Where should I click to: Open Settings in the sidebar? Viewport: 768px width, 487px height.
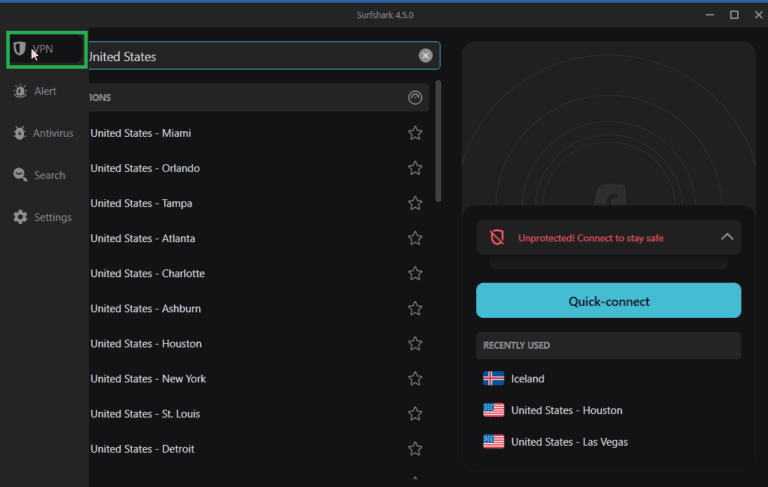[43, 217]
